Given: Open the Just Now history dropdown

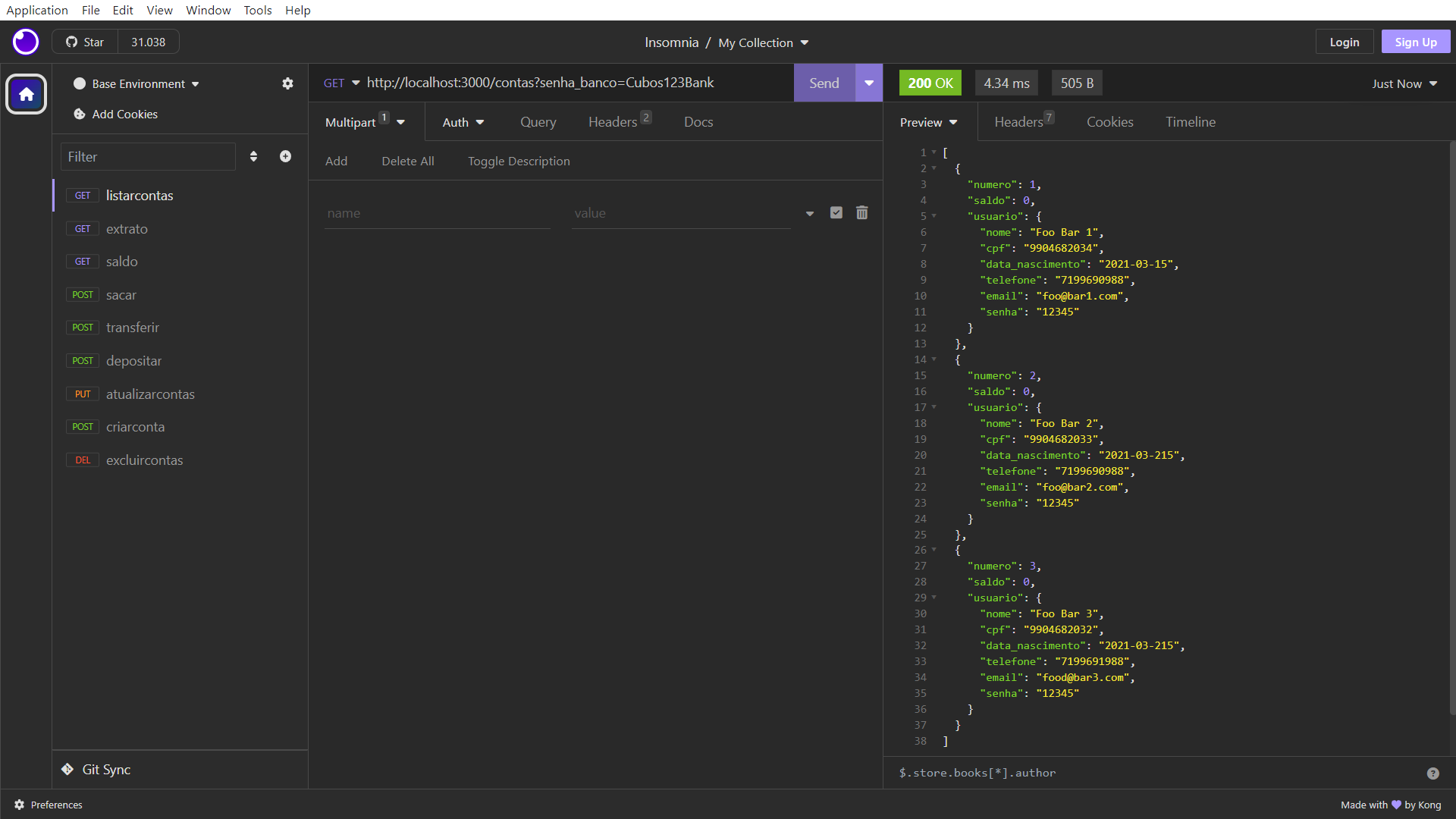Looking at the screenshot, I should [1404, 83].
